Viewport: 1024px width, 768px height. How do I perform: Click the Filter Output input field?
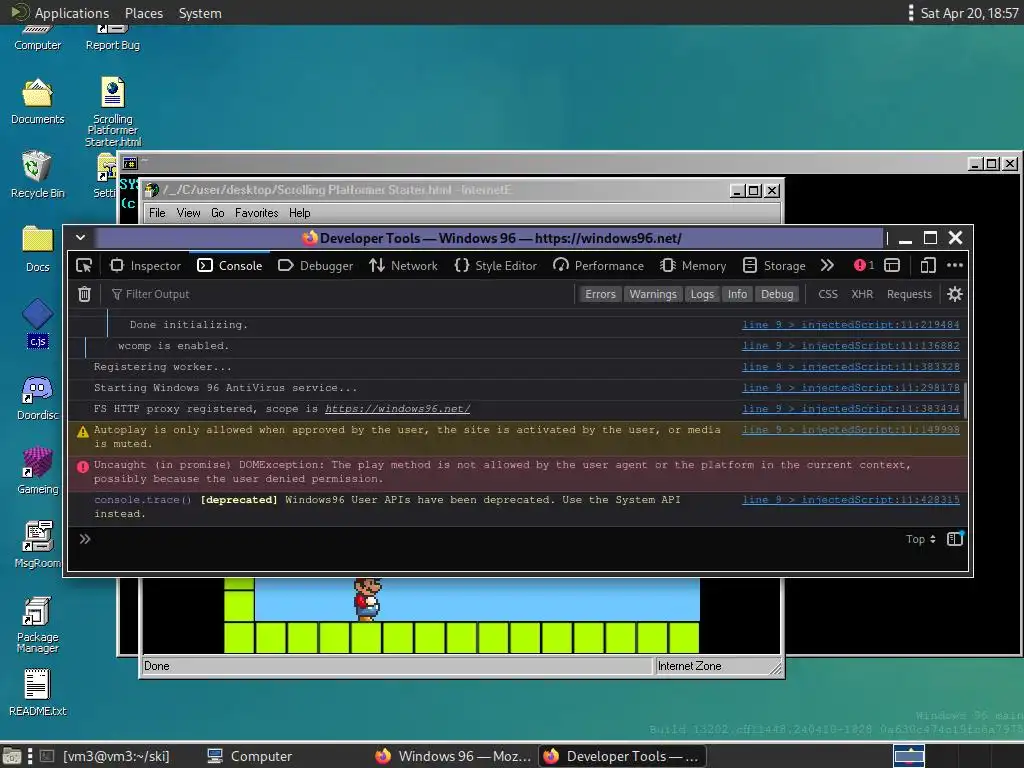coord(340,294)
